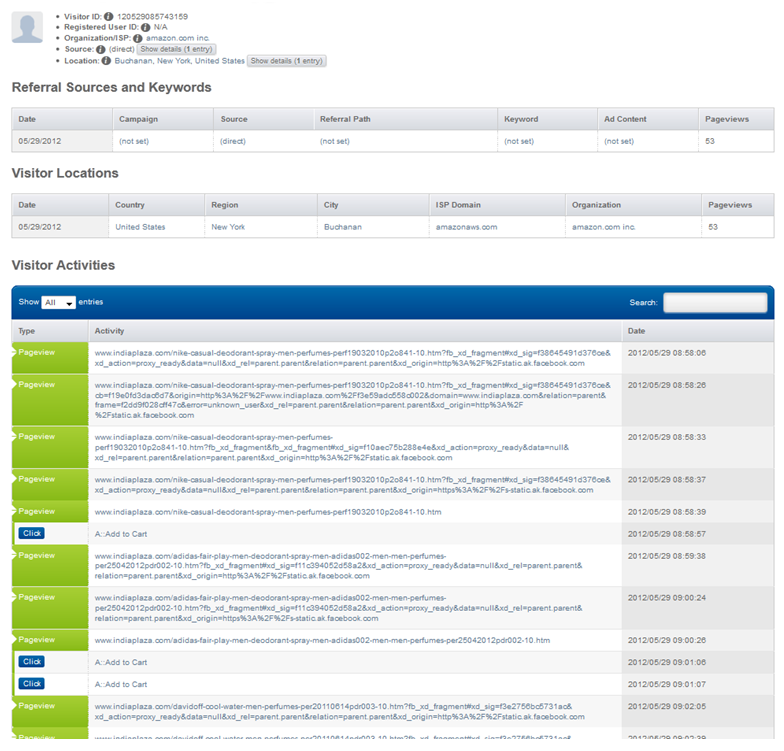This screenshot has height=751, width=784.
Task: Sort activities by the Date column header
Action: click(x=696, y=330)
